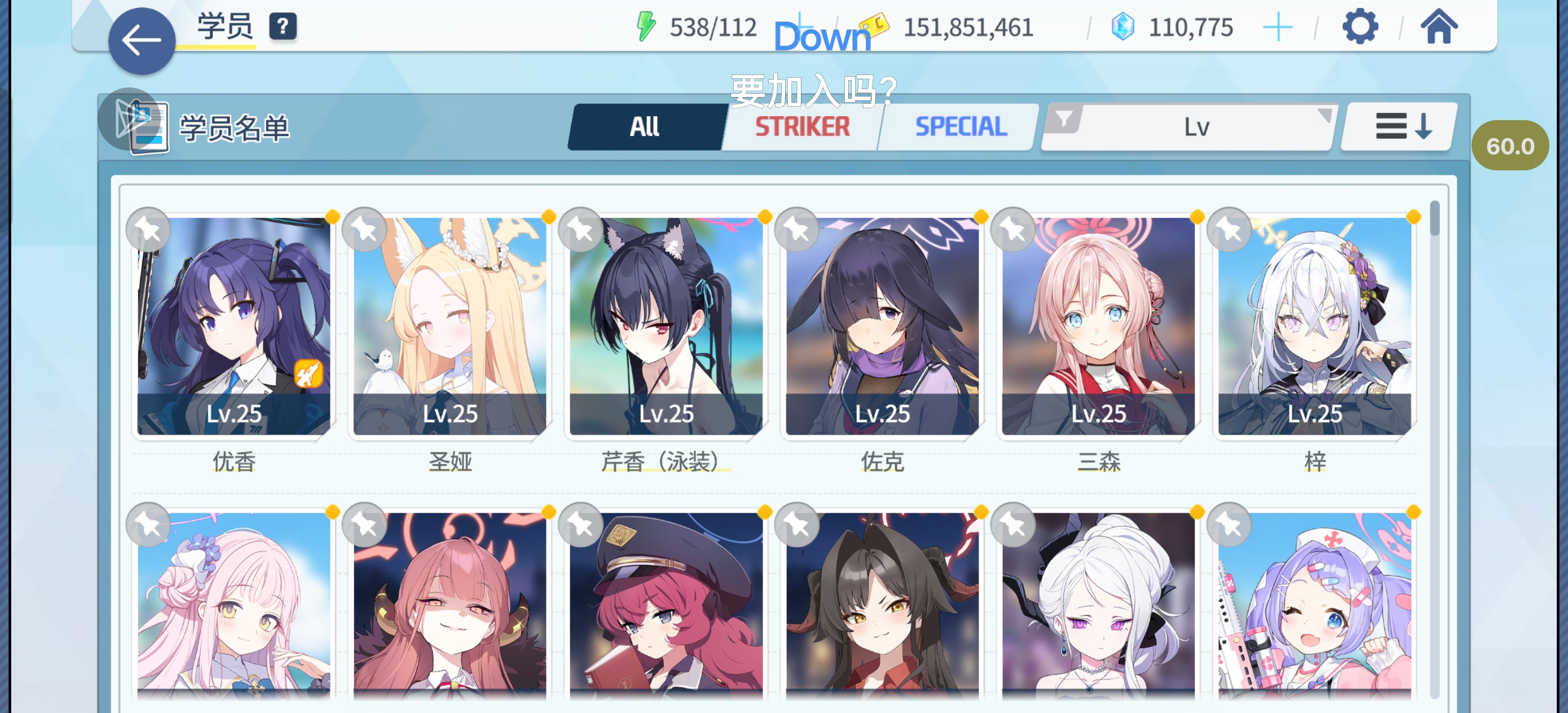Tap the blue pyroxene gem icon

coord(1122,27)
